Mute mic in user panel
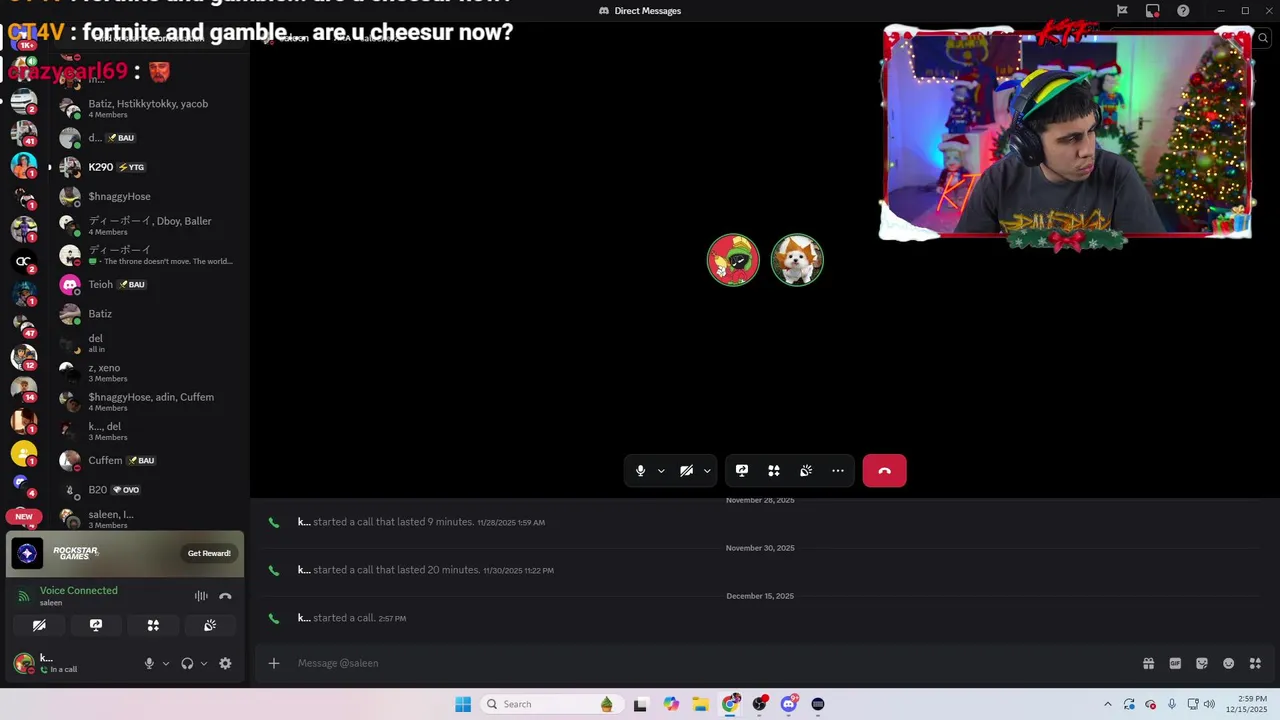 pos(149,663)
